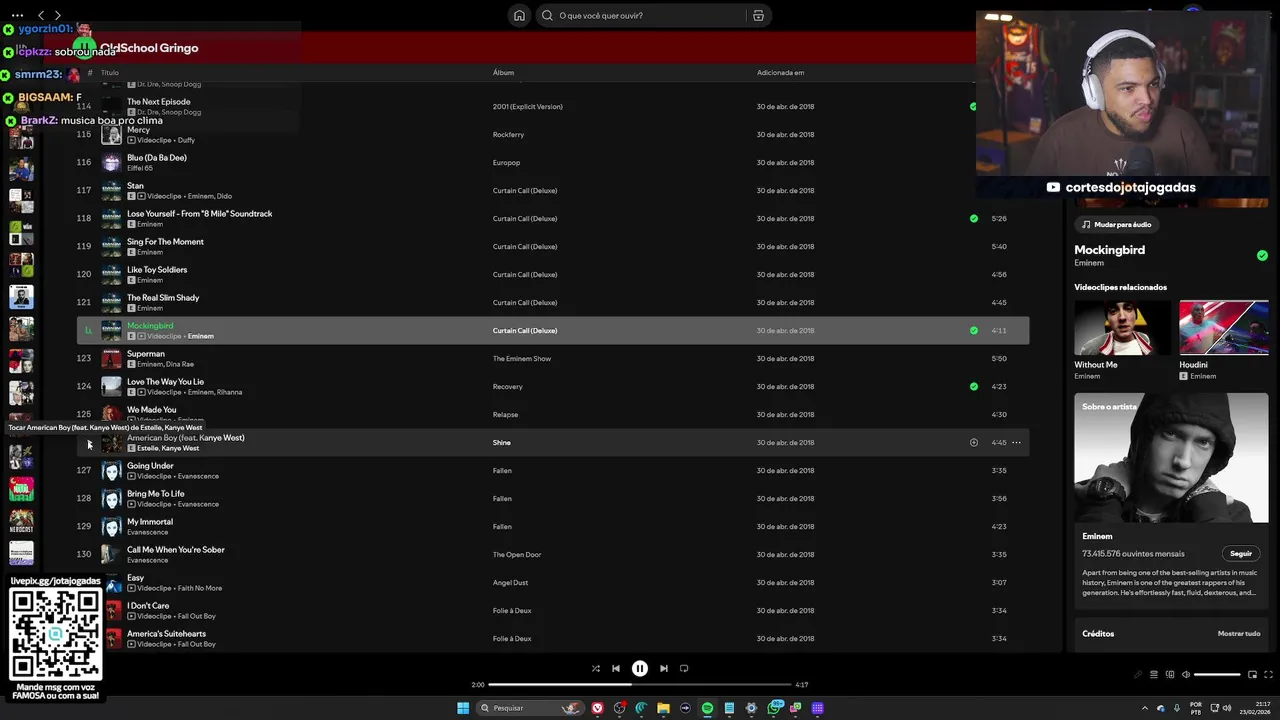Viewport: 1280px width, 720px height.
Task: Follow Eminem with the Seguir button
Action: (x=1241, y=553)
